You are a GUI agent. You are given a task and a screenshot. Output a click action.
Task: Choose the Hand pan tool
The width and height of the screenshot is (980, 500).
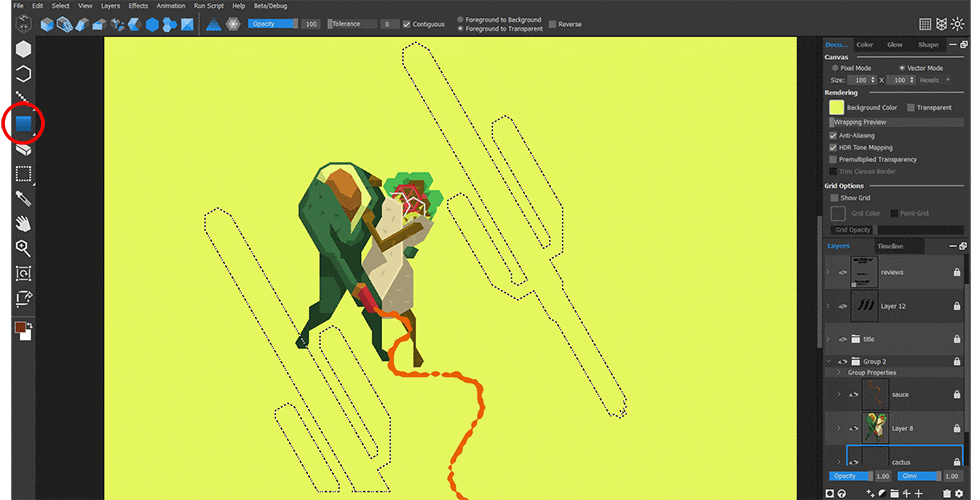(23, 223)
